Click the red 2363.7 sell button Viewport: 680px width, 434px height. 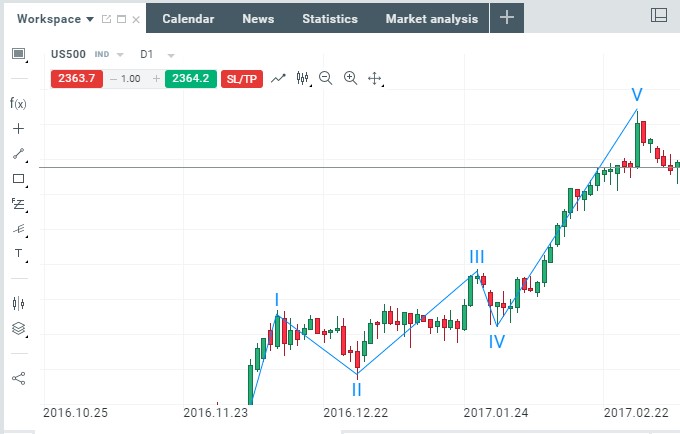coord(77,78)
